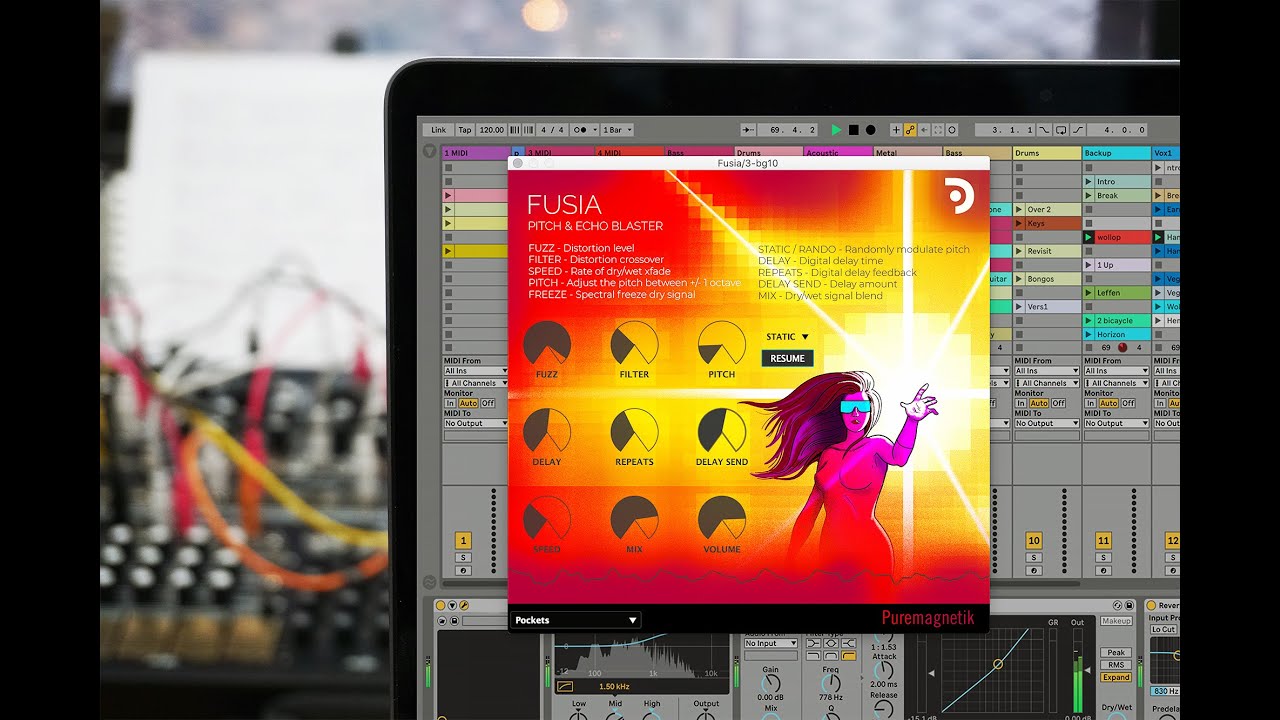Toggle track 10 activator button
Viewport: 1280px width, 720px height.
(1034, 540)
